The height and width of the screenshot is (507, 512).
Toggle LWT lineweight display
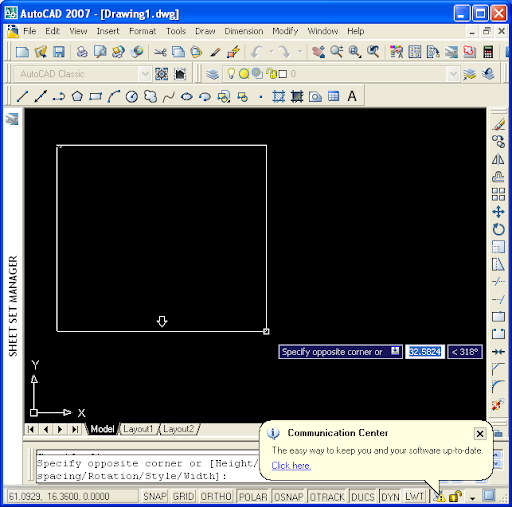tap(414, 496)
